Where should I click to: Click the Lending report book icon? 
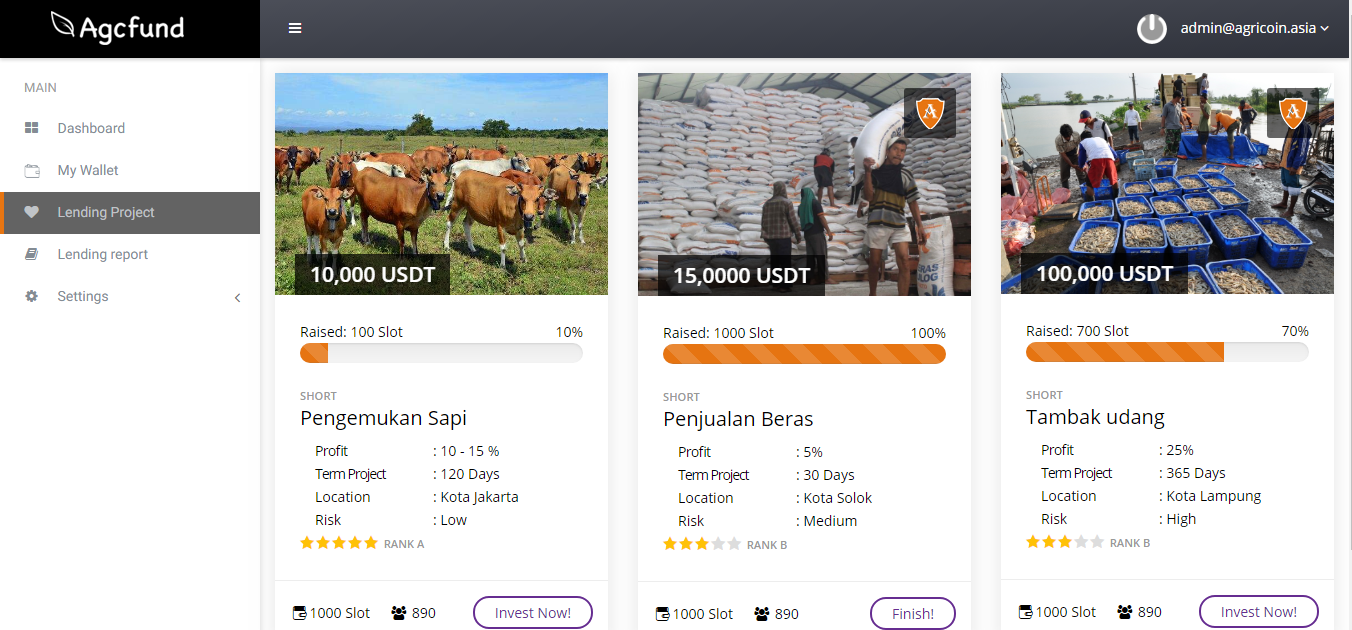click(32, 254)
